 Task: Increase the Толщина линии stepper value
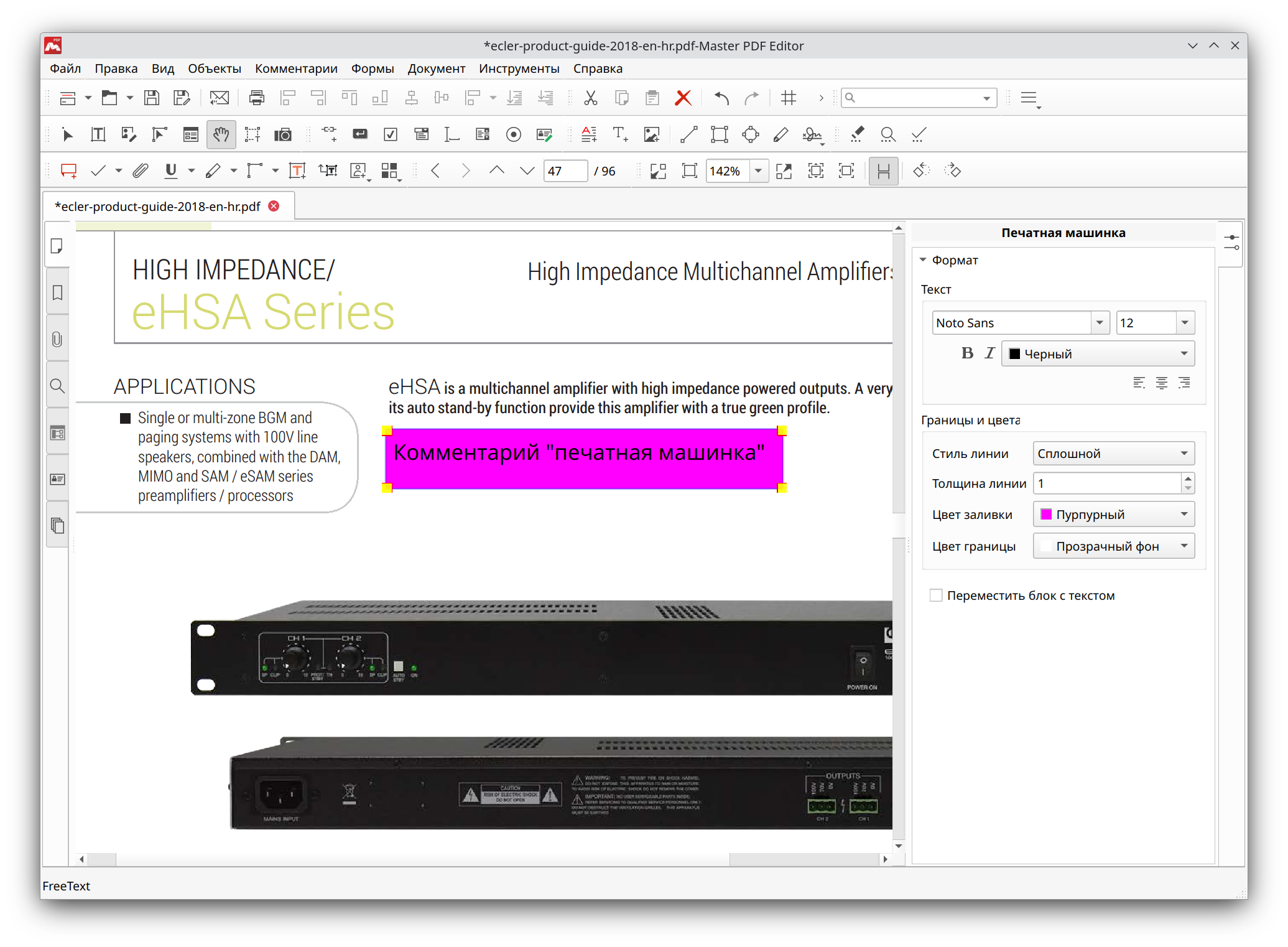[x=1188, y=478]
